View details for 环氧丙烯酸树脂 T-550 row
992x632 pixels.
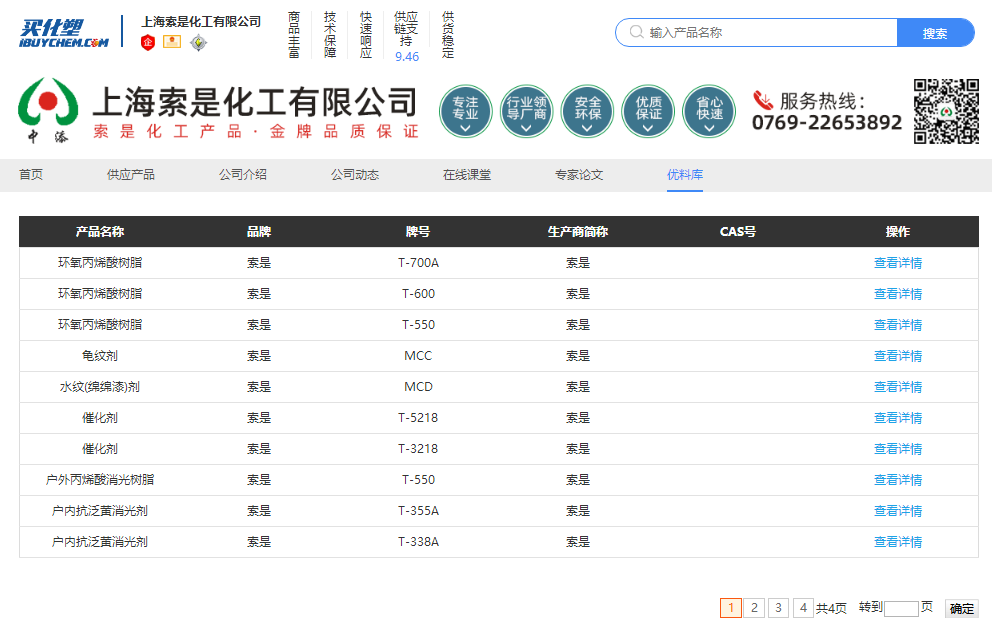coord(898,325)
